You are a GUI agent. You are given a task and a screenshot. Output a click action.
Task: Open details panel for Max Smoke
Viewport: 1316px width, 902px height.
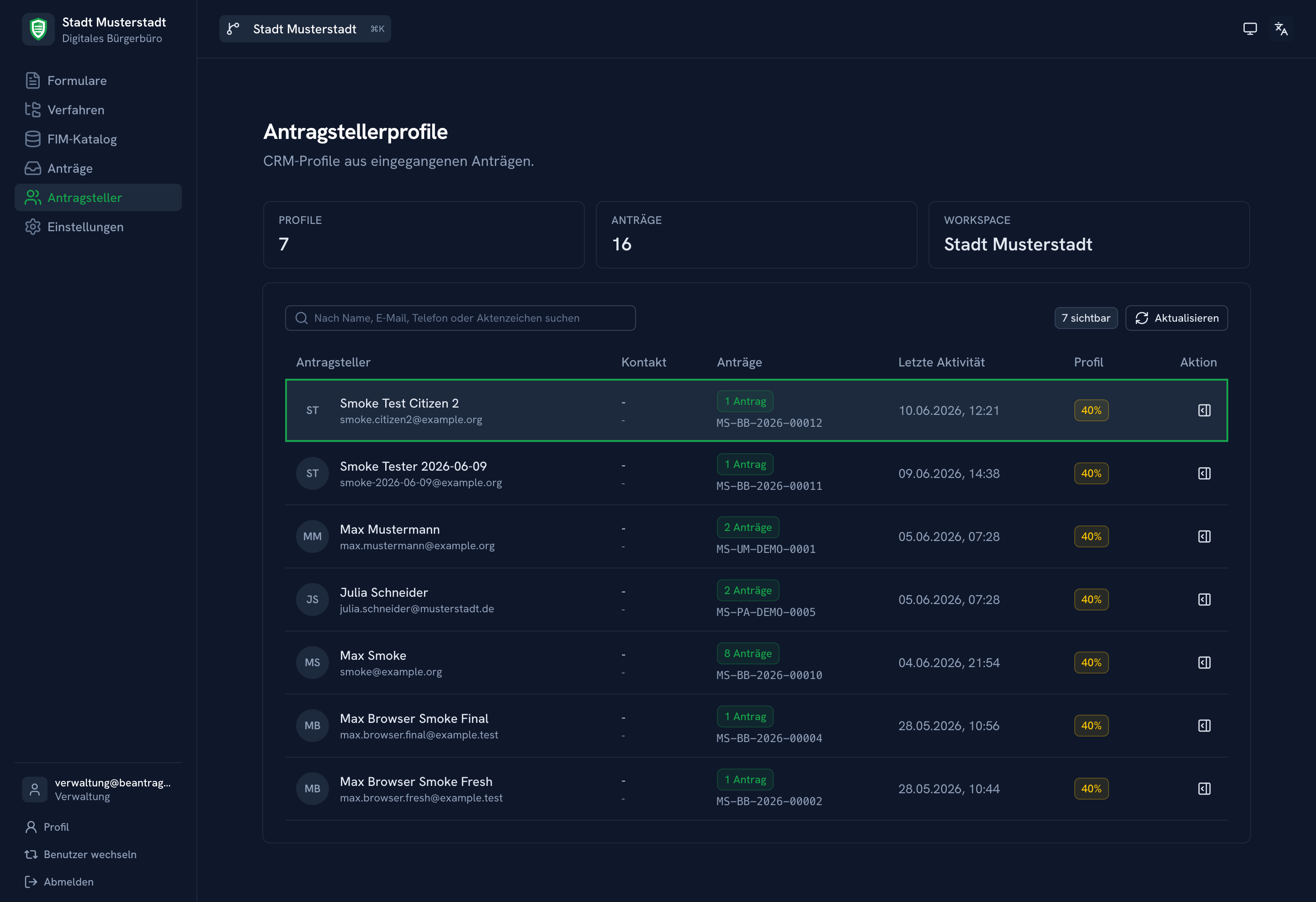tap(1205, 663)
